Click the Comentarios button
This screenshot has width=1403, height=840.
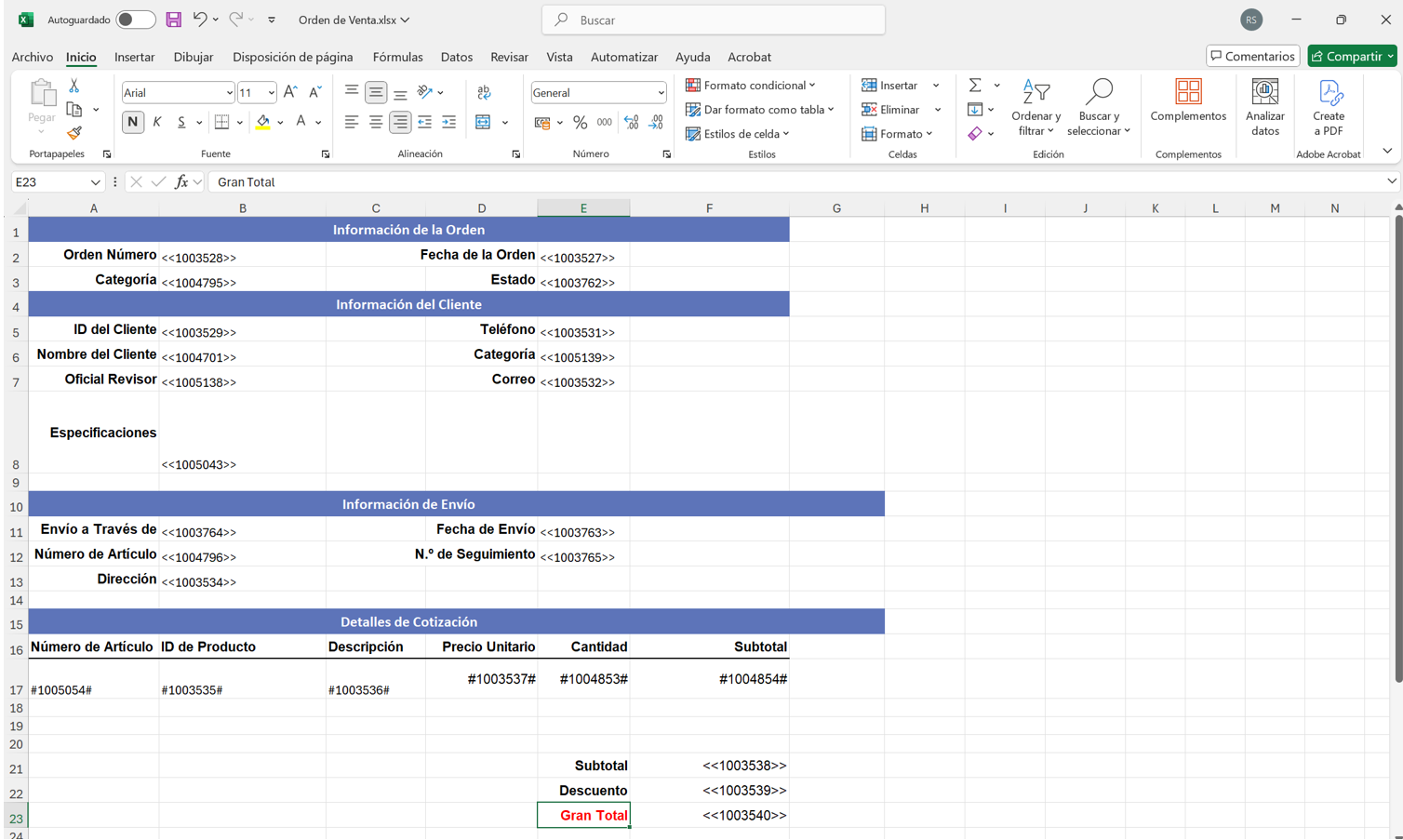pos(1252,56)
